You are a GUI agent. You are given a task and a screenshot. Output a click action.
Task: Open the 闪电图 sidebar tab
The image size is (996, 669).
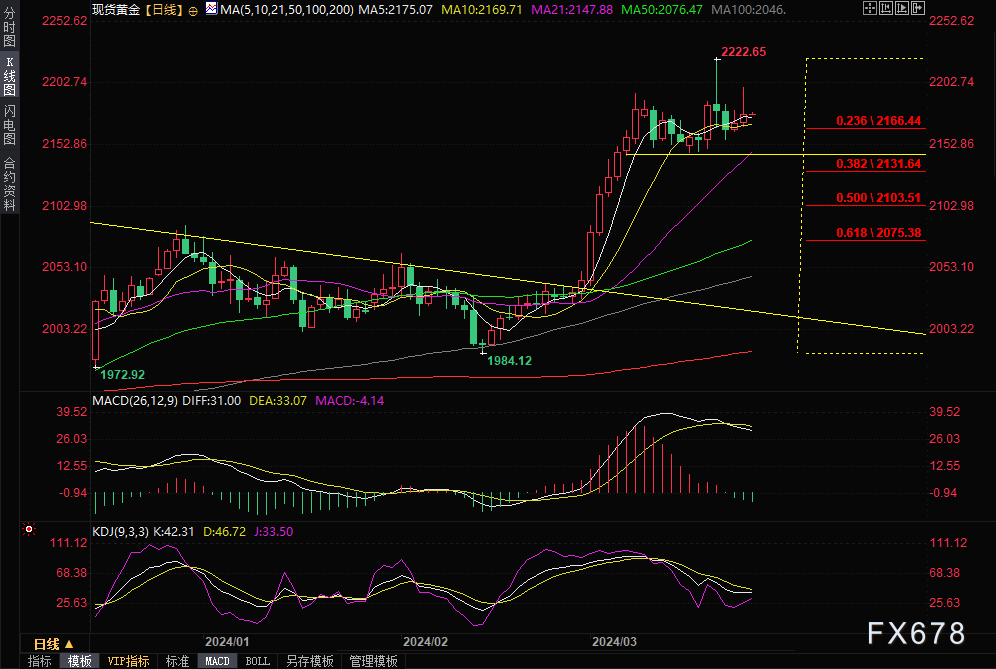(x=9, y=124)
